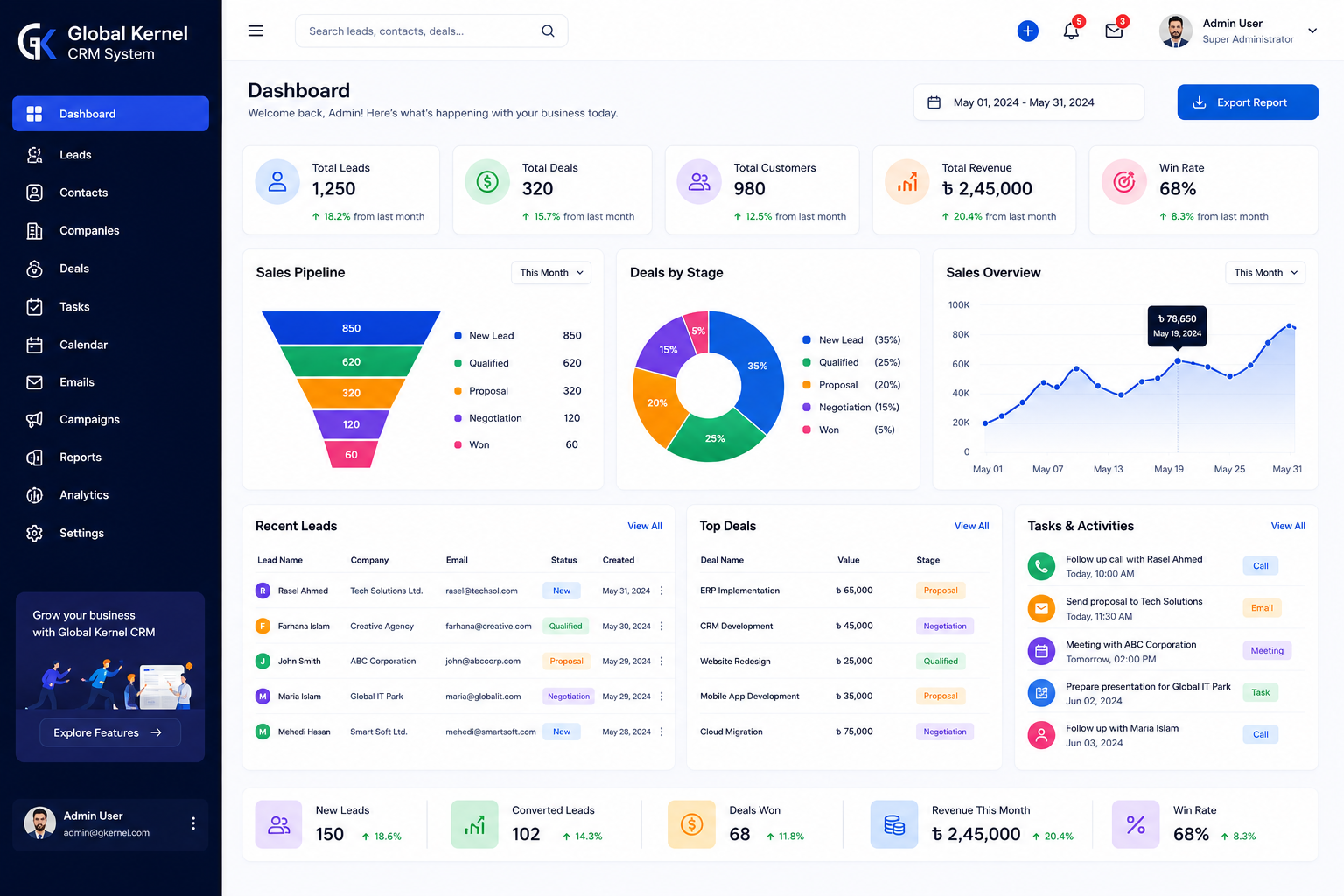Open row options for Farhana Islam lead

[x=661, y=626]
